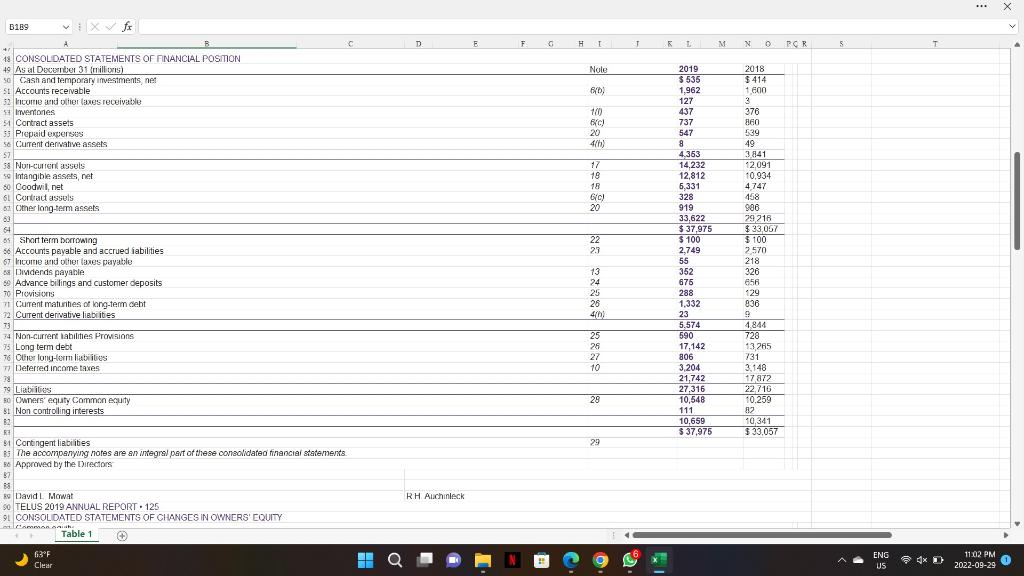Select the 2019 column heading cell
Image resolution: width=1024 pixels, height=576 pixels.
(688, 69)
